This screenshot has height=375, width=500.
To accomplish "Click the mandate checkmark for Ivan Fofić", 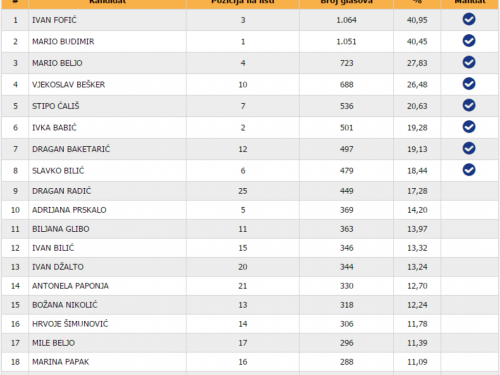I will tap(469, 19).
